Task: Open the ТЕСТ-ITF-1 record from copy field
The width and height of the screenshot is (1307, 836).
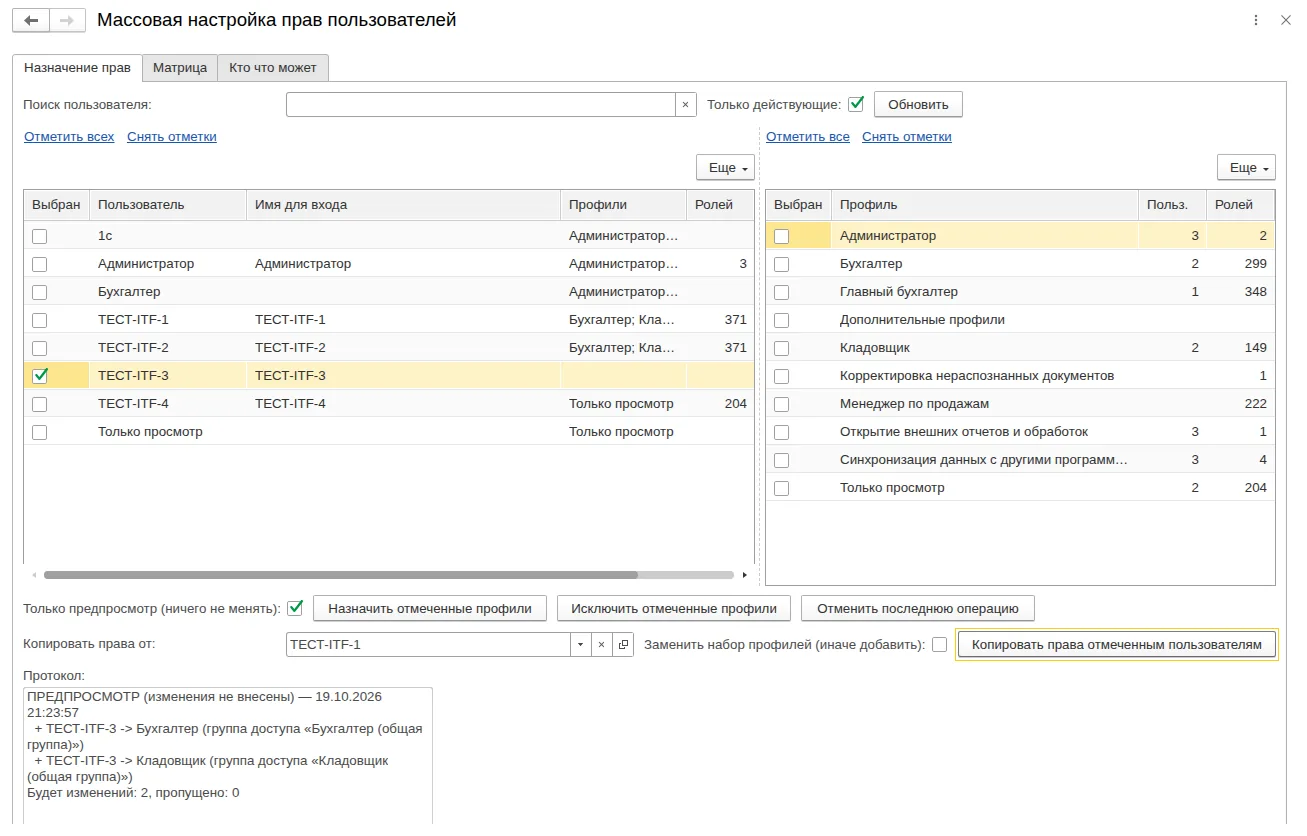Action: (x=623, y=645)
